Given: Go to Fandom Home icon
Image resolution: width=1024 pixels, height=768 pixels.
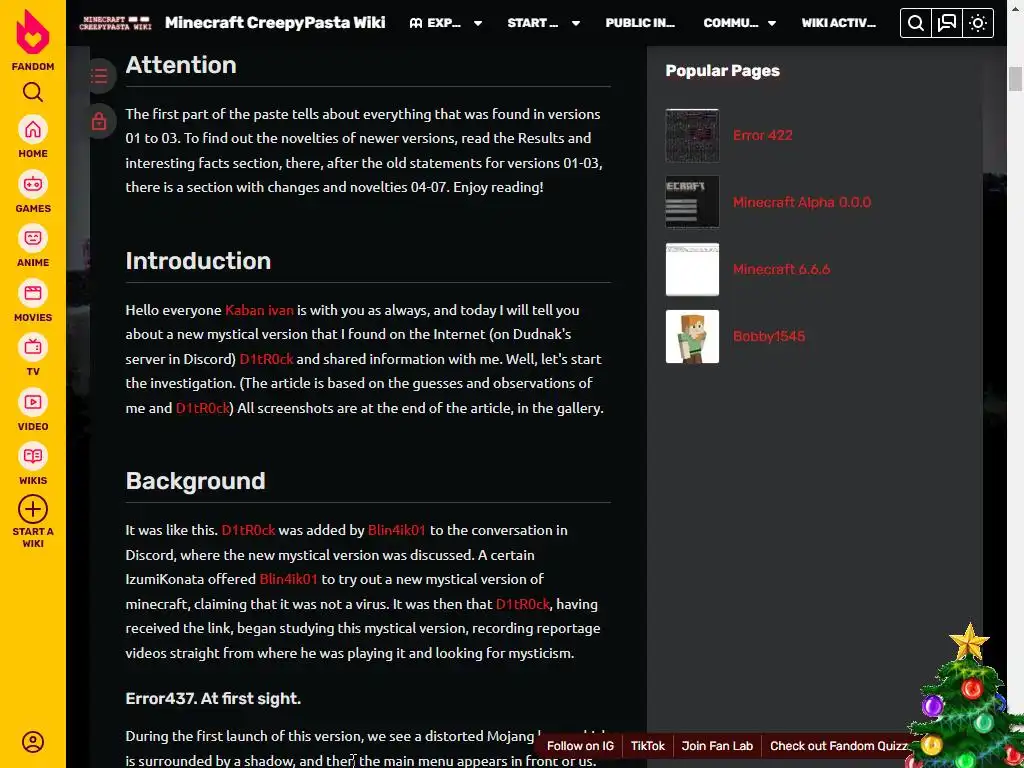Looking at the screenshot, I should (x=33, y=130).
